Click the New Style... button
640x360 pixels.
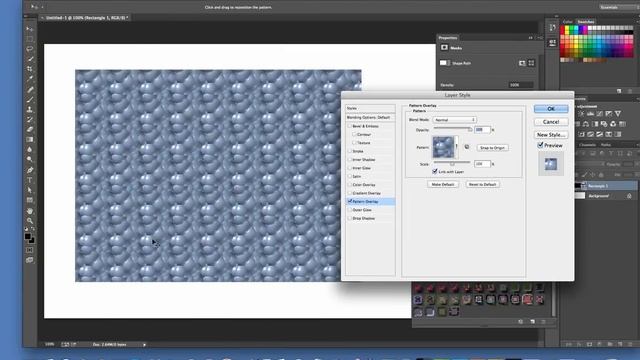click(x=551, y=134)
